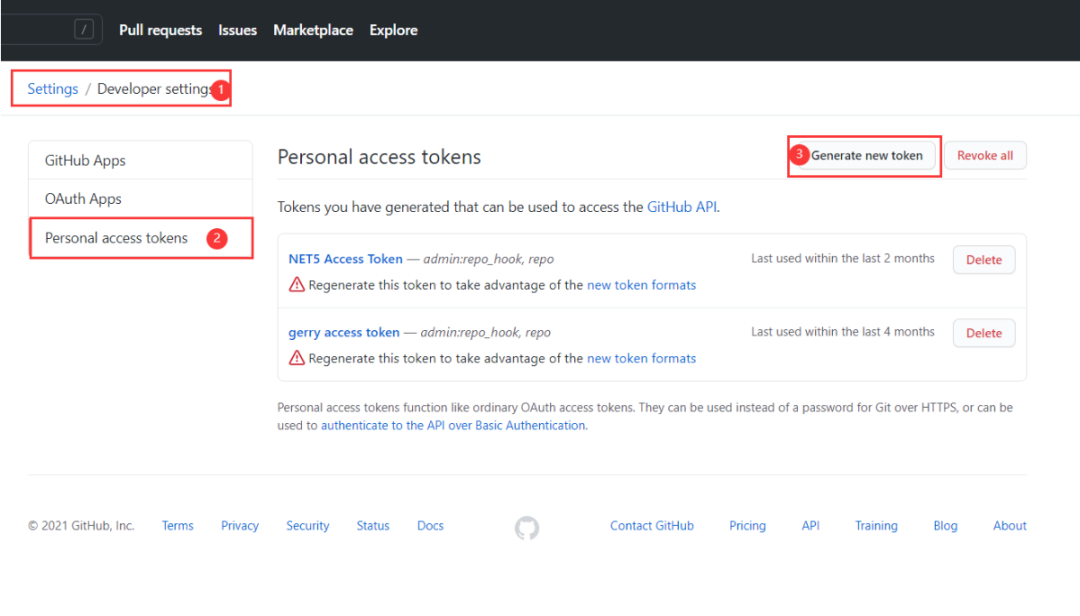Follow the GitHub API link

click(682, 207)
